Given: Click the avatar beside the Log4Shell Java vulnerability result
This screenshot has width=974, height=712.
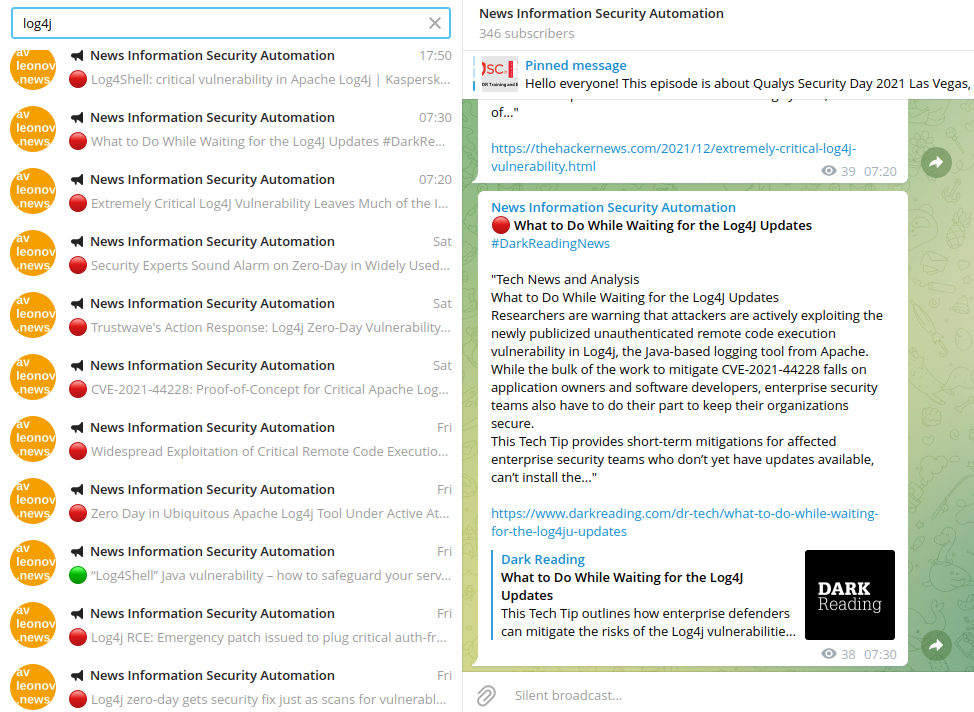Looking at the screenshot, I should 33,564.
